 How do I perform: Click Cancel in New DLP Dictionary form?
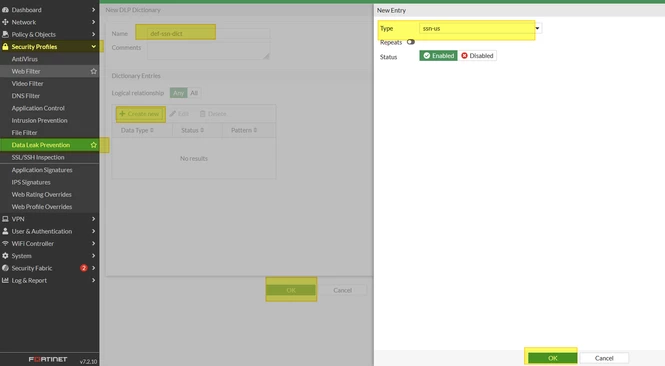pyautogui.click(x=342, y=290)
